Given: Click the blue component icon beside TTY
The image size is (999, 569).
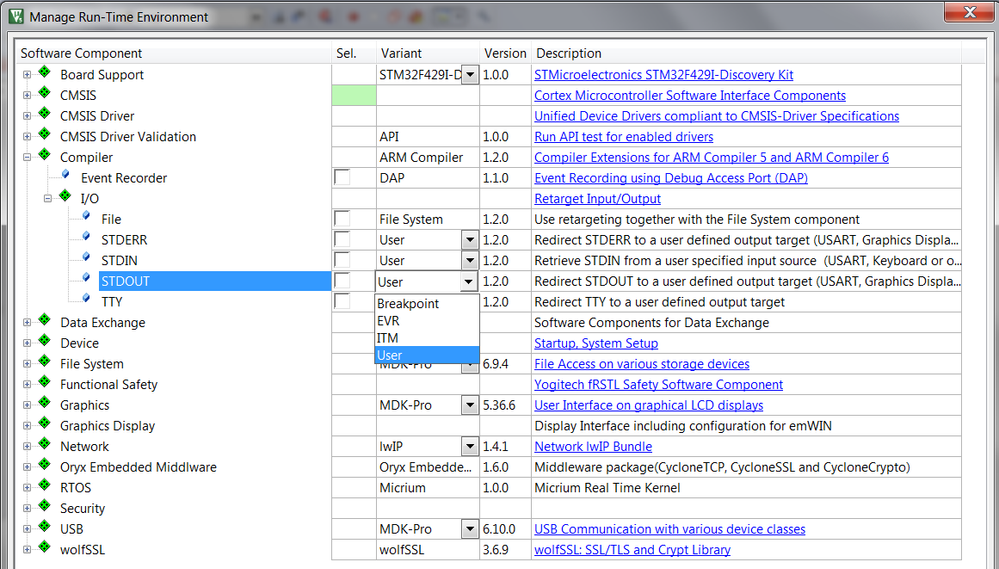Looking at the screenshot, I should tap(86, 299).
